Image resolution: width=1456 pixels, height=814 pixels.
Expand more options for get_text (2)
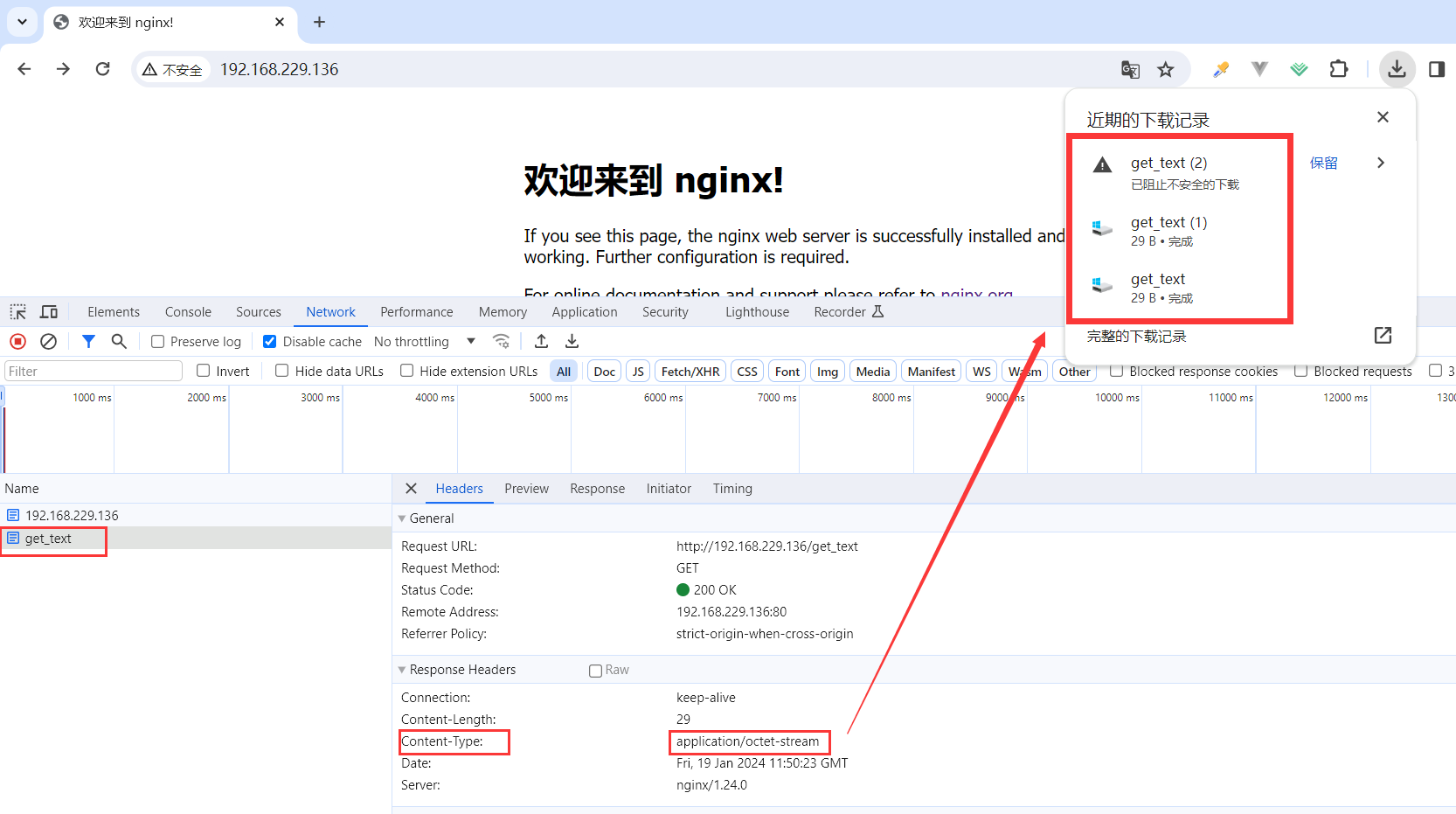point(1381,163)
